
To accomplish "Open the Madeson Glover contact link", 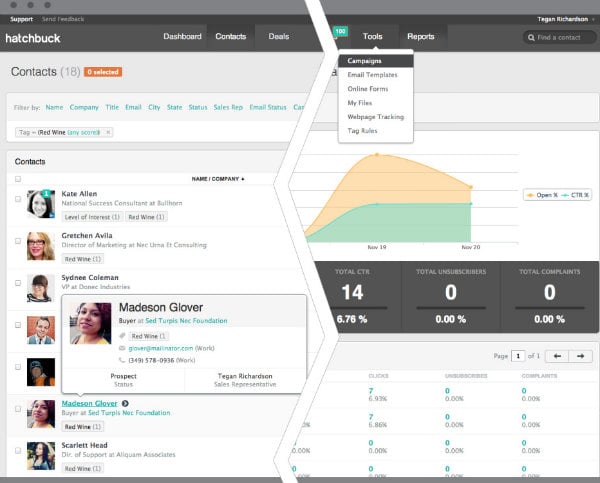I will [x=89, y=403].
